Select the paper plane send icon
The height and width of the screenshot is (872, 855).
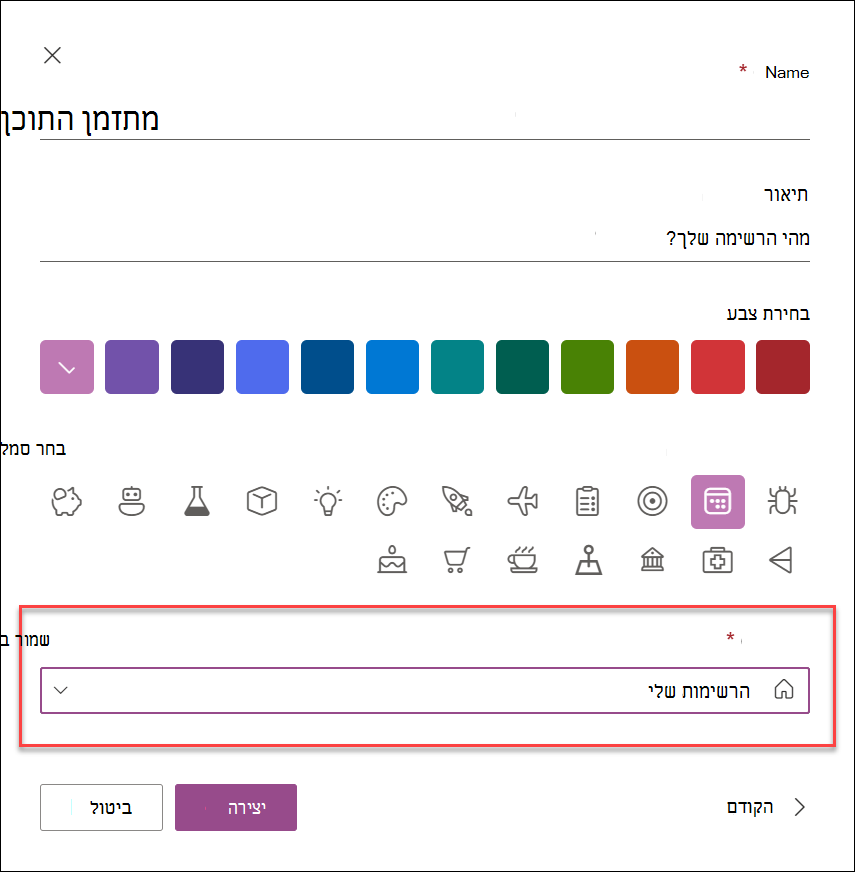[782, 560]
